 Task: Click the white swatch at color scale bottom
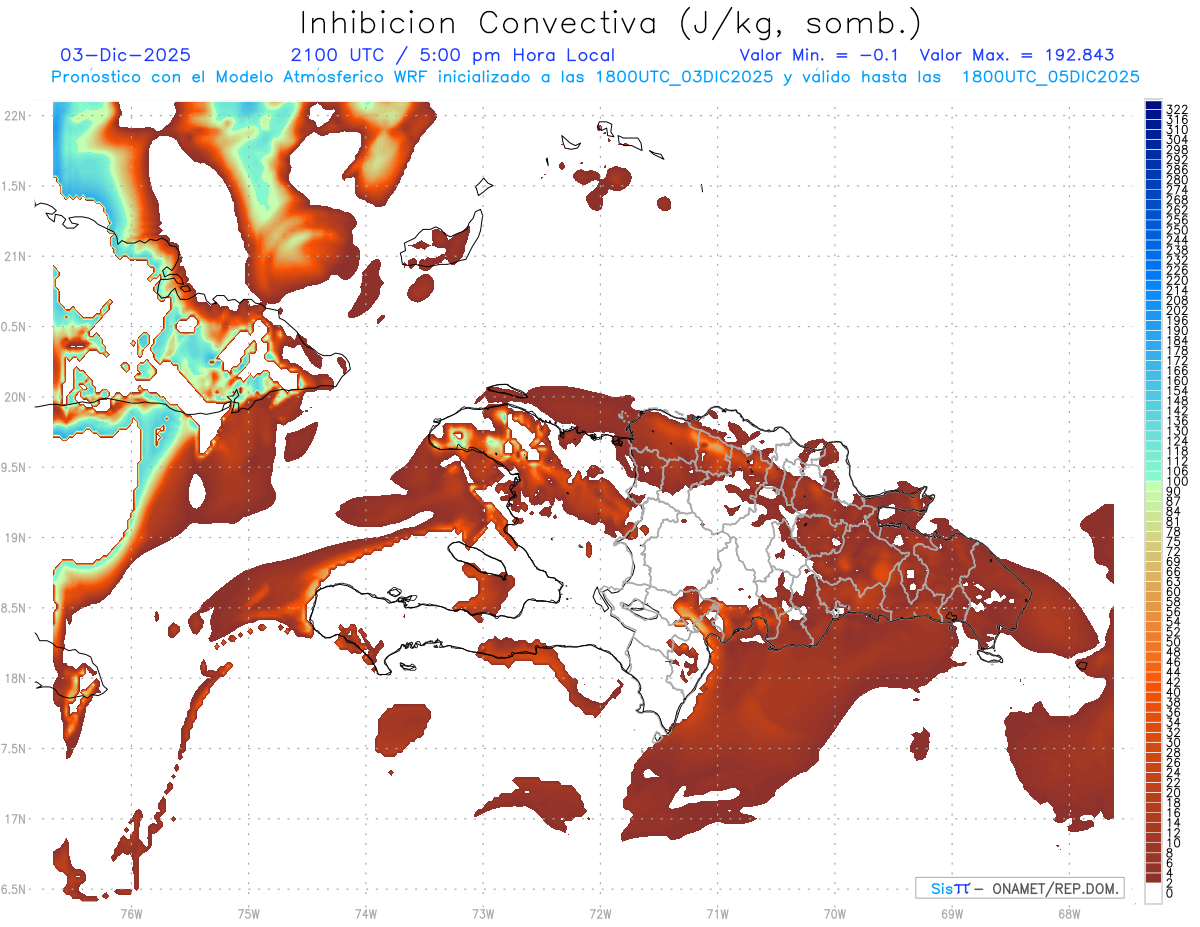pyautogui.click(x=1153, y=892)
